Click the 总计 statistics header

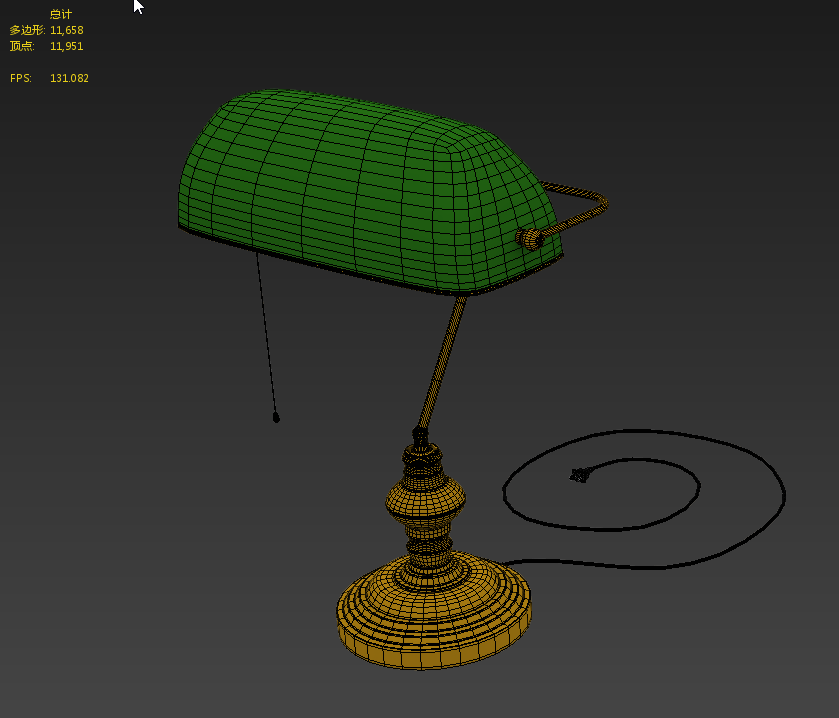pos(61,14)
